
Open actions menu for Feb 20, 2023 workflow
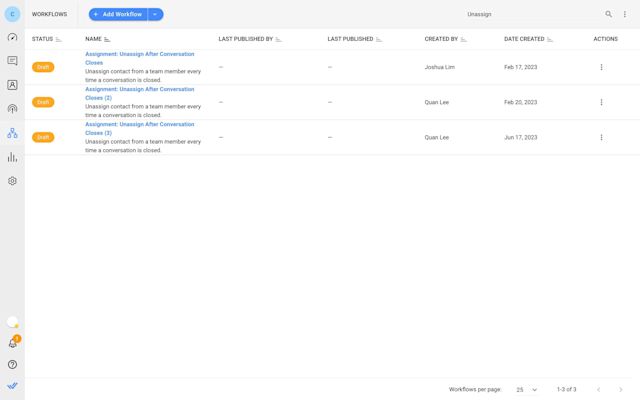[x=601, y=102]
